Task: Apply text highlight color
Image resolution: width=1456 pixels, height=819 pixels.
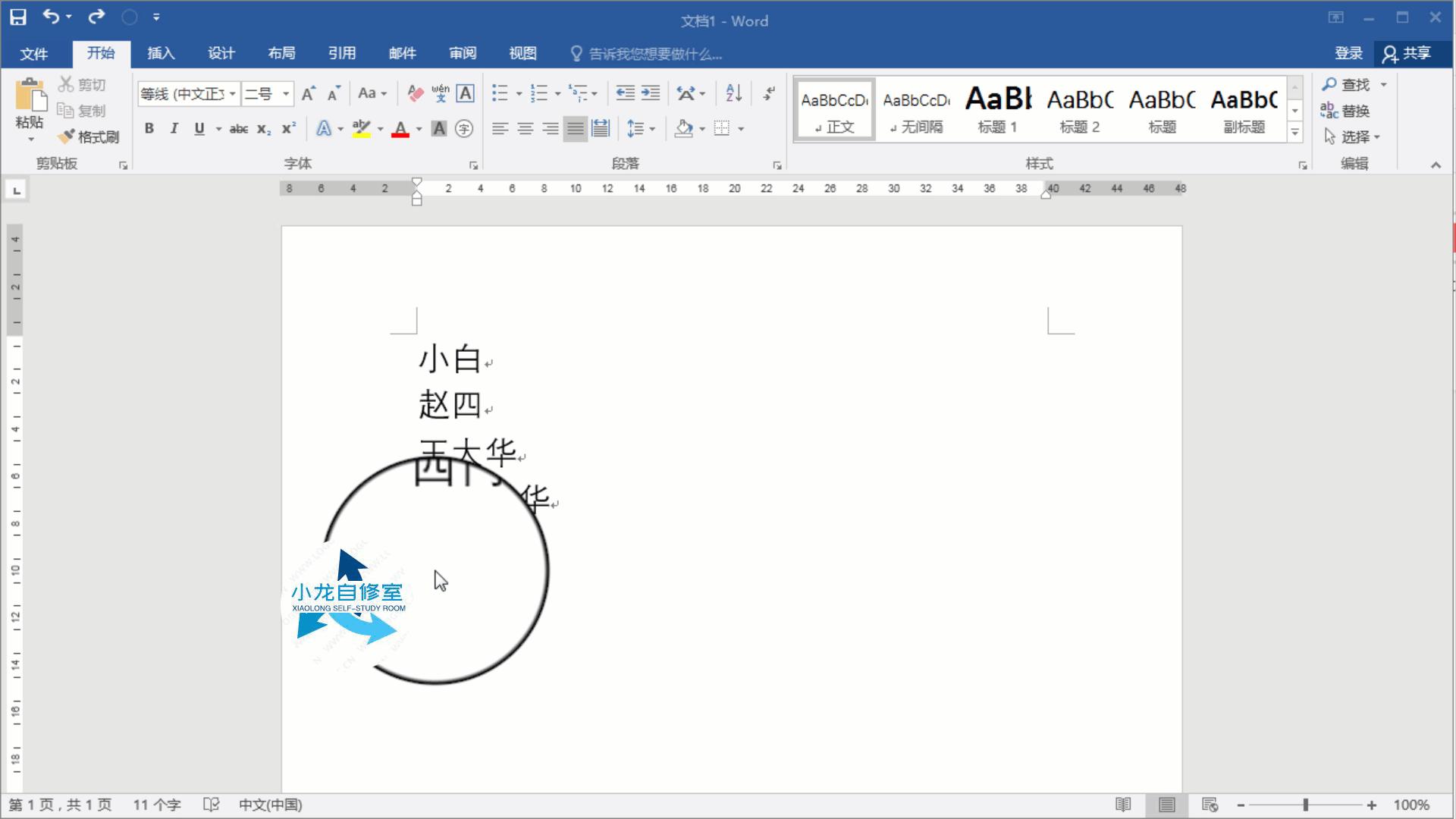Action: [362, 129]
